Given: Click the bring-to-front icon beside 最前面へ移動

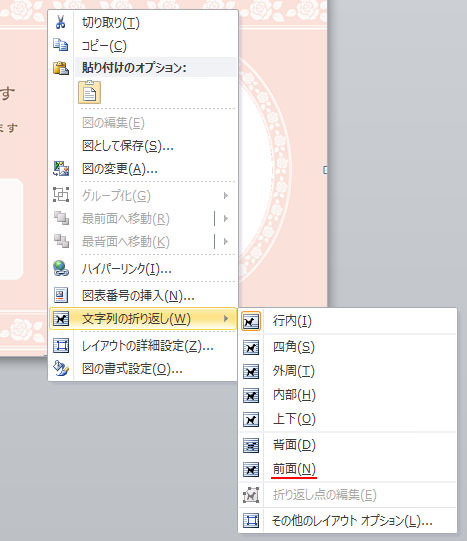Looking at the screenshot, I should coord(61,218).
